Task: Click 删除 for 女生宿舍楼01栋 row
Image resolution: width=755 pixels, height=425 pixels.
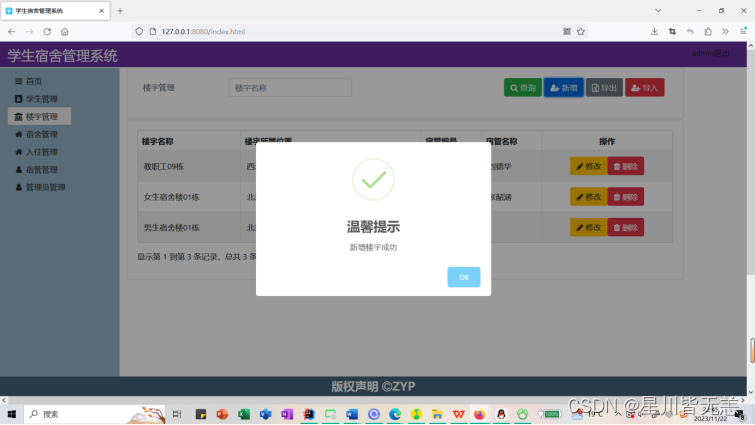Action: pyautogui.click(x=625, y=197)
